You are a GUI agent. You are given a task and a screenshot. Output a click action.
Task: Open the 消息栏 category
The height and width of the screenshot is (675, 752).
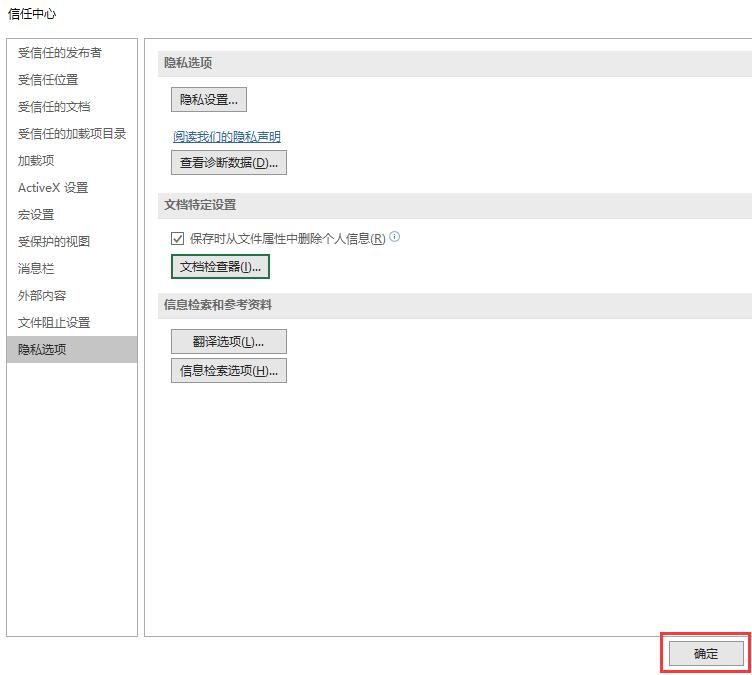point(36,269)
